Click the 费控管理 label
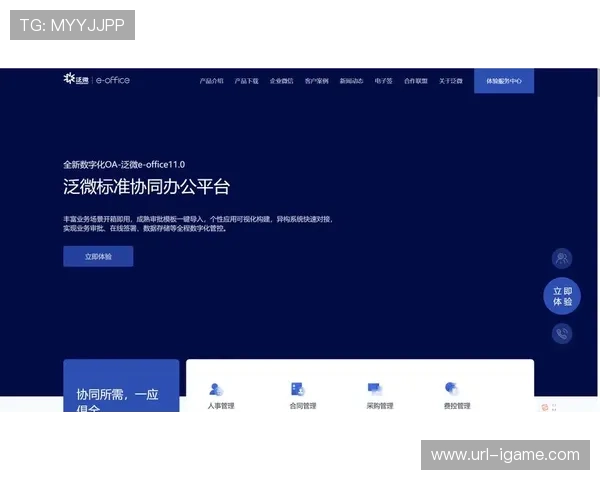Image resolution: width=600 pixels, height=480 pixels. coord(457,406)
